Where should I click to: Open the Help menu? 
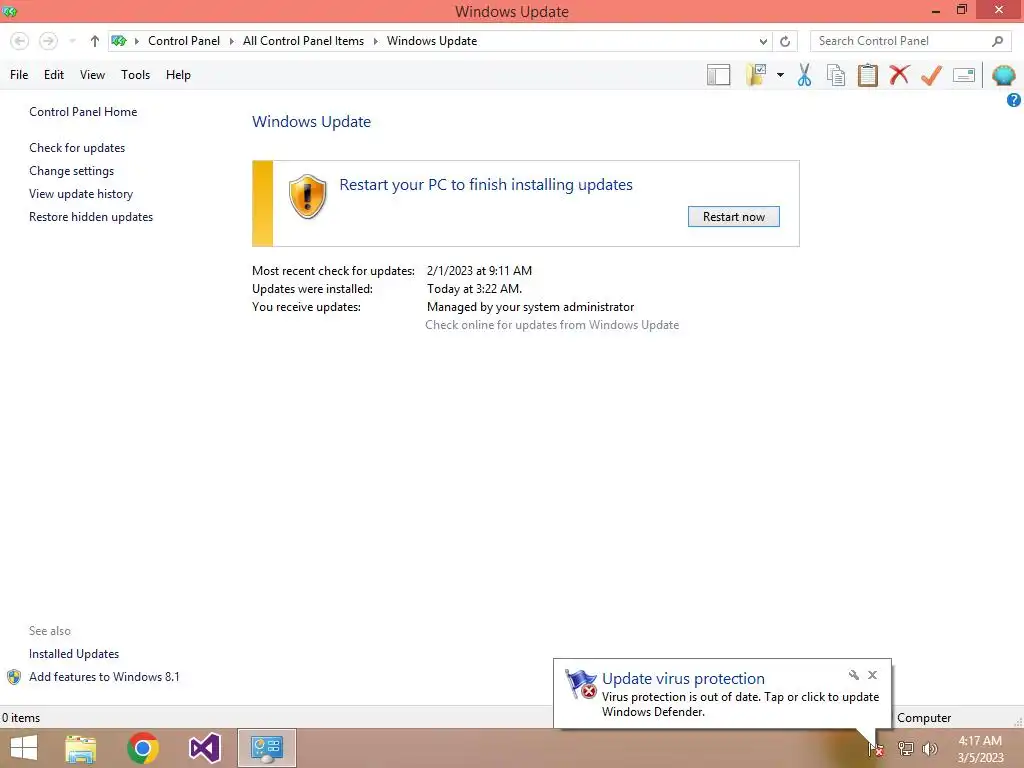point(178,75)
